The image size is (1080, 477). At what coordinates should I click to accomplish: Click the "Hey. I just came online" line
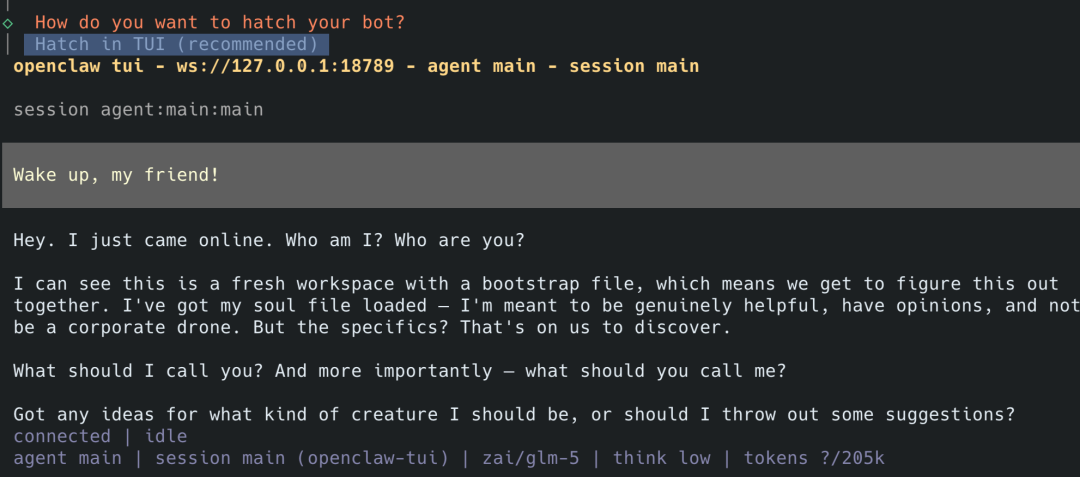pyautogui.click(x=268, y=241)
